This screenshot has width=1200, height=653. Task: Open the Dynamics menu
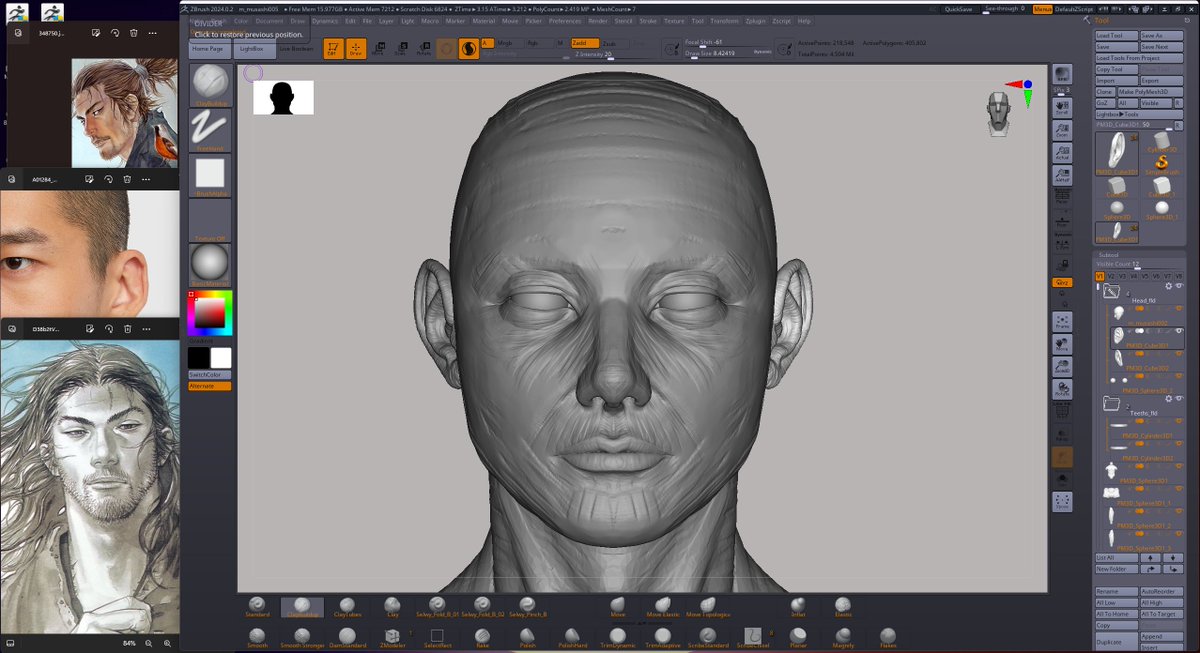click(325, 20)
